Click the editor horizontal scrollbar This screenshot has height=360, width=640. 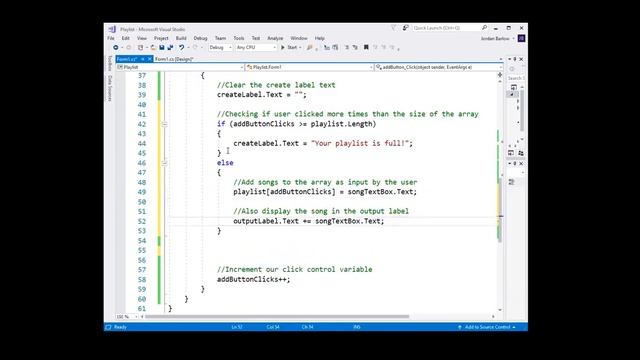point(278,316)
